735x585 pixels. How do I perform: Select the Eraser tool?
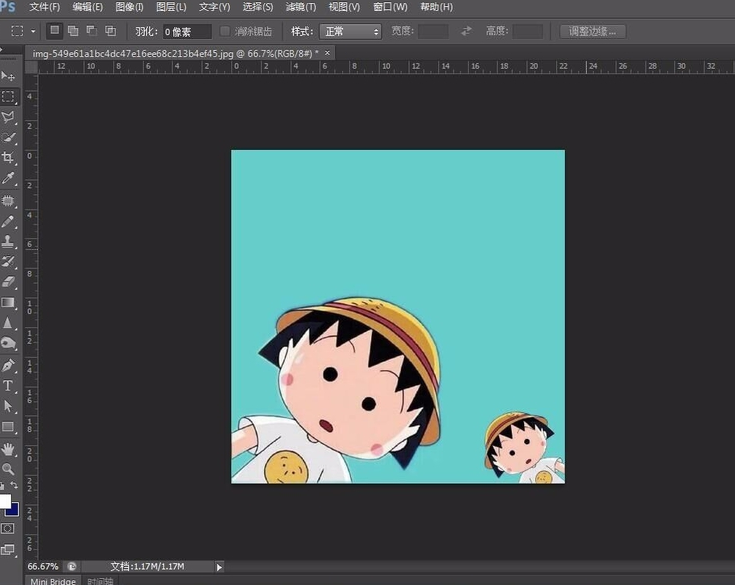click(8, 282)
